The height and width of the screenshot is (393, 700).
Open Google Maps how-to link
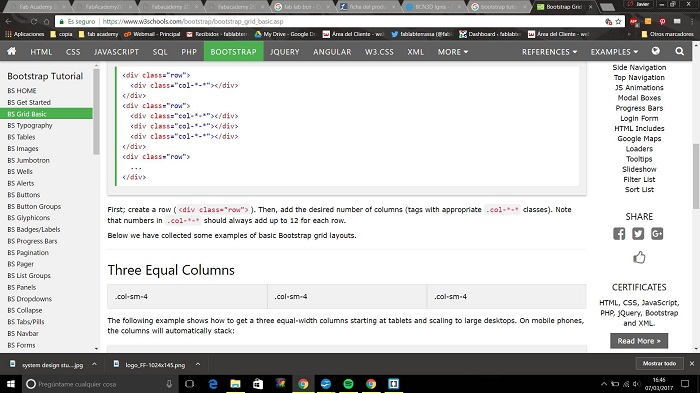pos(639,138)
